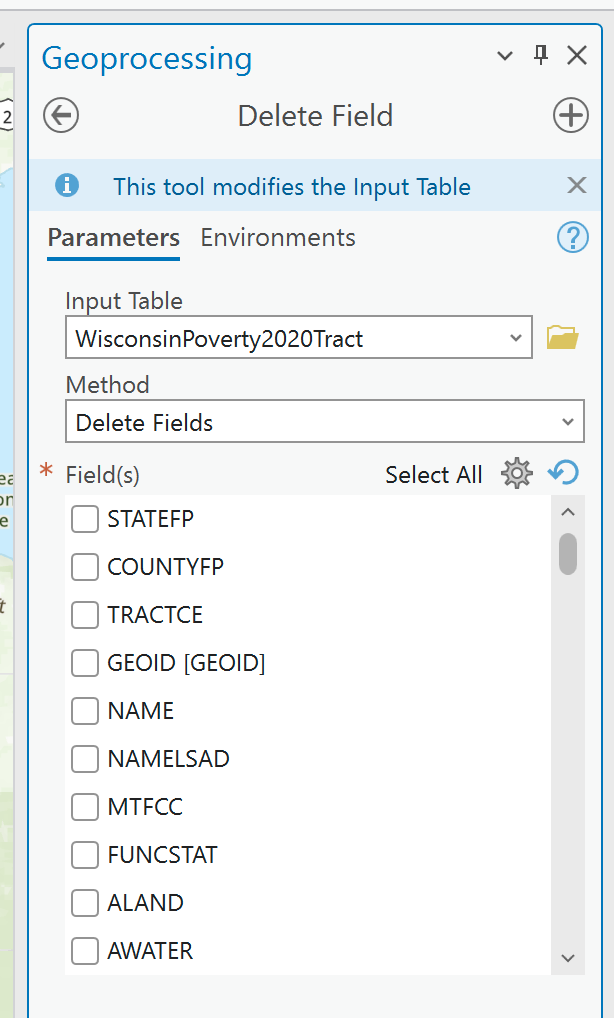Screen dimensions: 614x1018
Task: Toggle auto-hide pin for Geoprocessing pane
Action: (541, 56)
